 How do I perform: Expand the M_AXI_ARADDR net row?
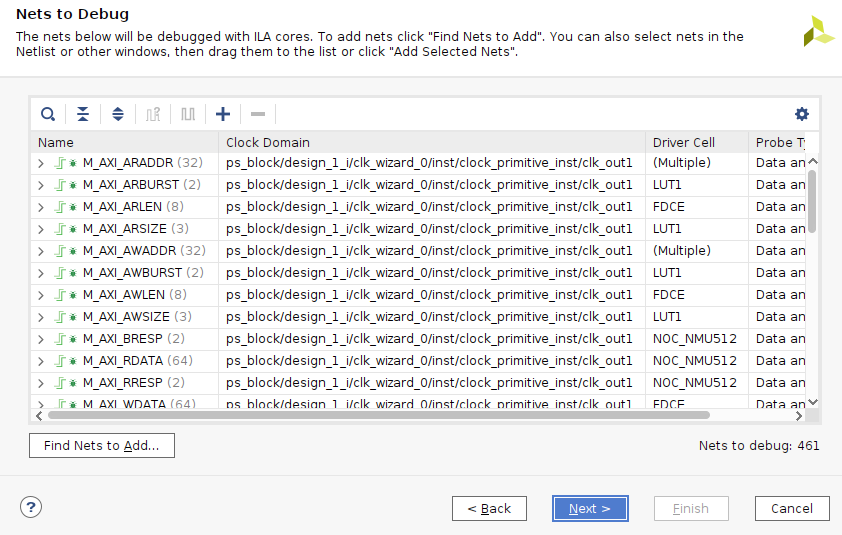point(41,163)
